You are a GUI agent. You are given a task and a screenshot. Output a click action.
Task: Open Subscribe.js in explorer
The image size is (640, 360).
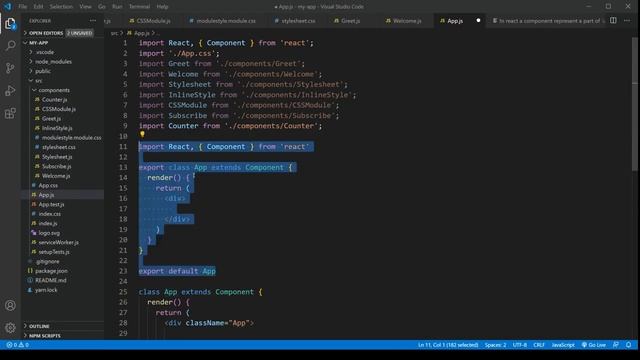62,166
